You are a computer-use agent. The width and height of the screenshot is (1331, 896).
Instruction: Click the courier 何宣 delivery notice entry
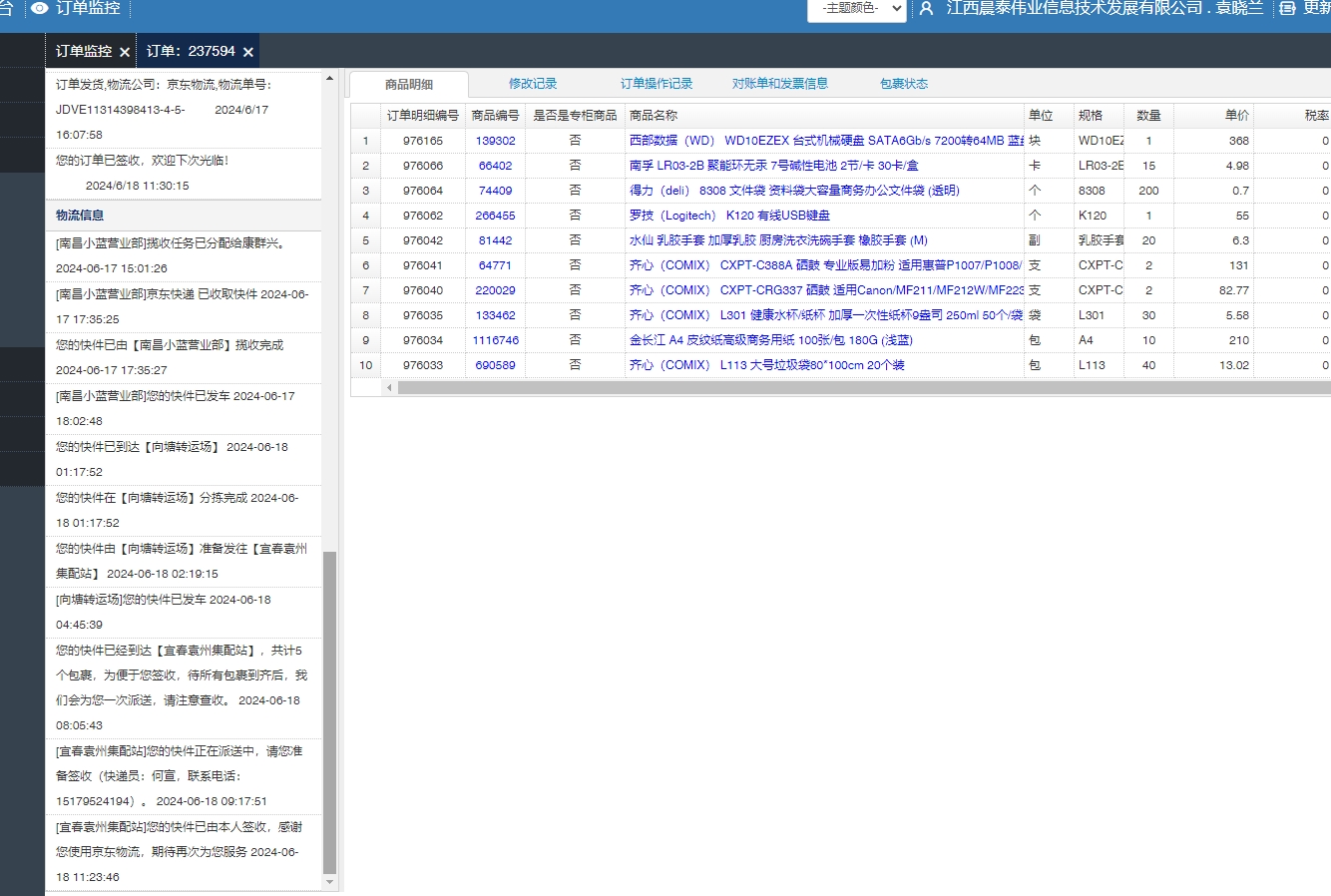pos(184,776)
